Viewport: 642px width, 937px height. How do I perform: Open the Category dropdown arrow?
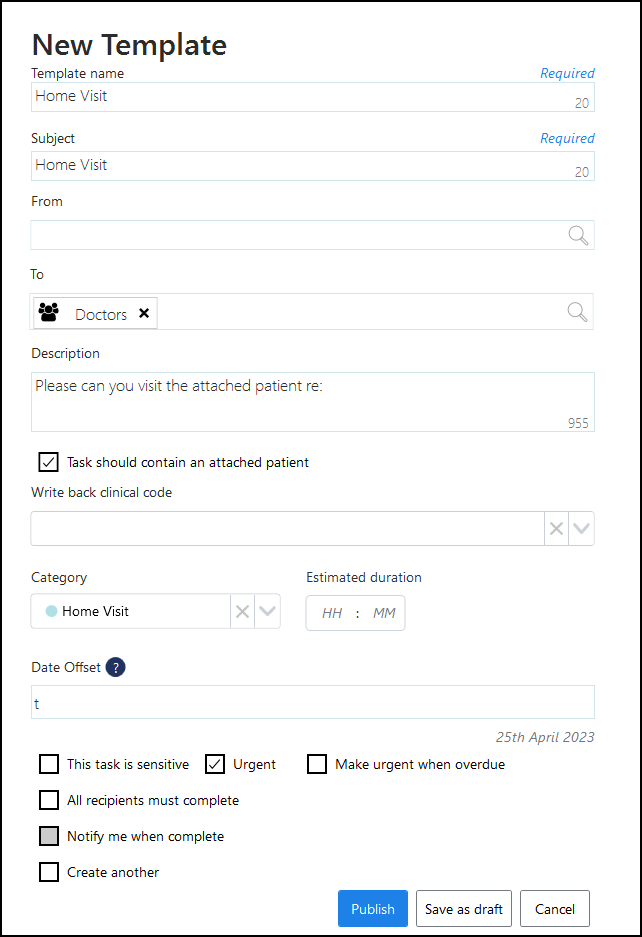tap(267, 612)
